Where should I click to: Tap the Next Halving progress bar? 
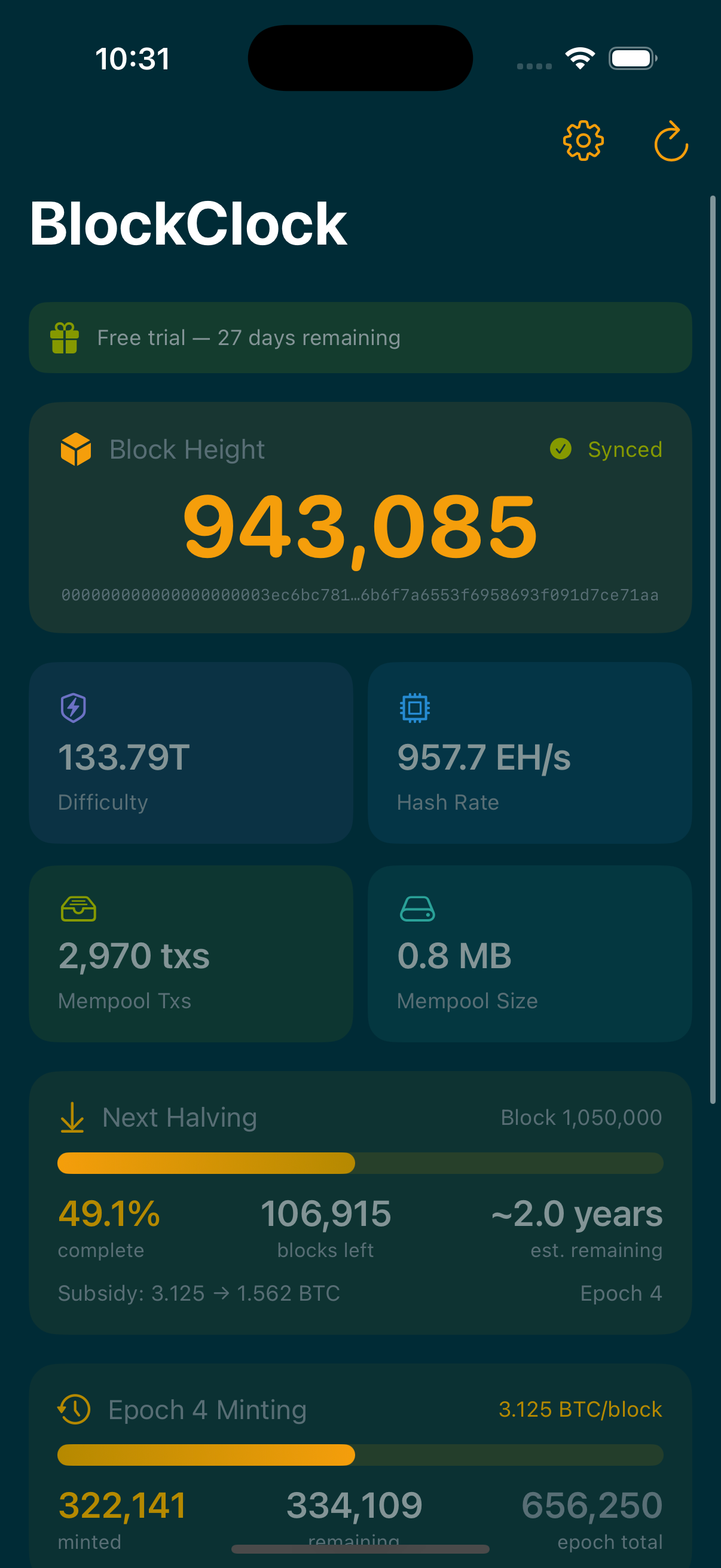pyautogui.click(x=360, y=1163)
